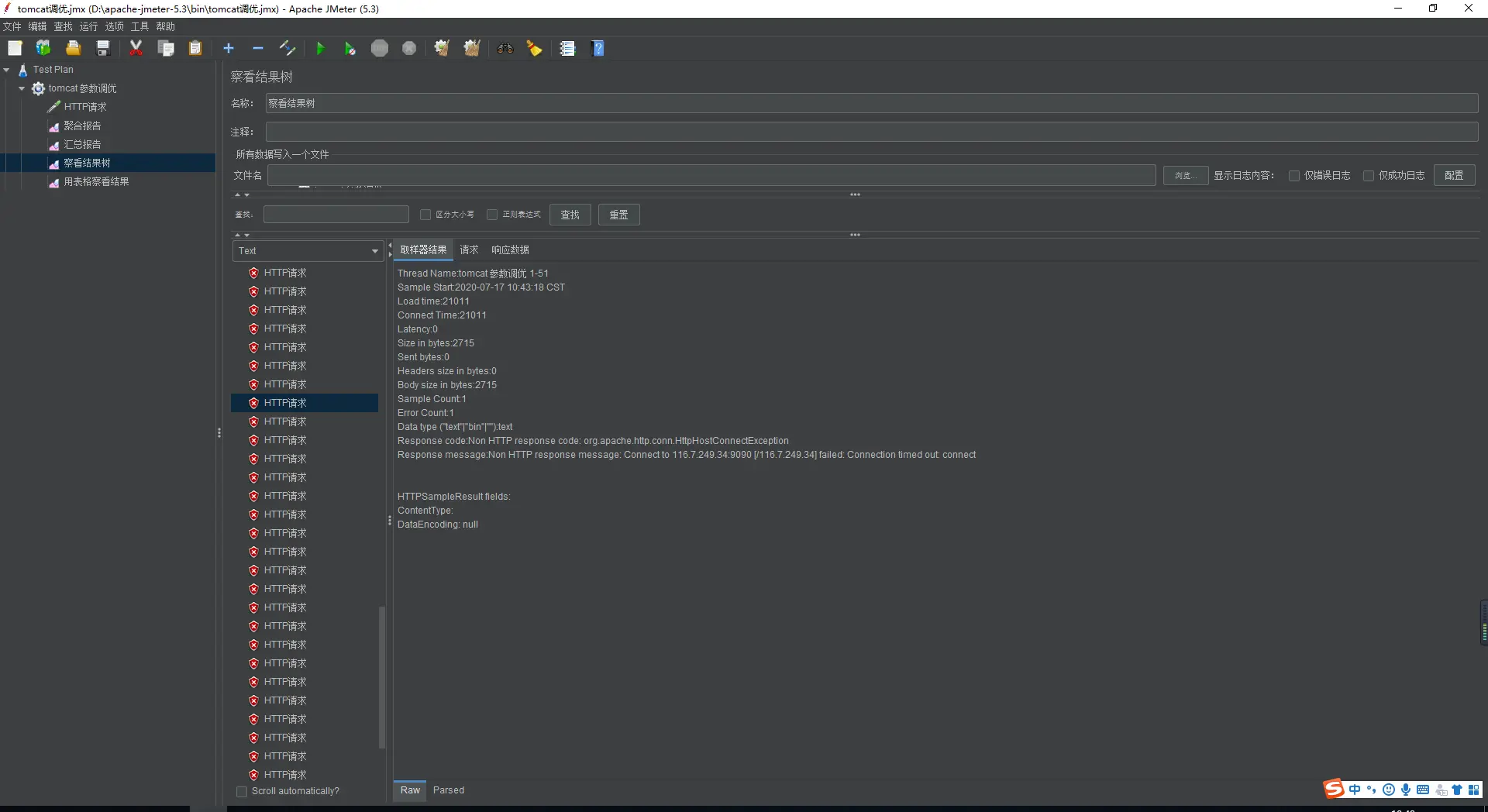Collapse the Test Plan tree node
Screen dimensions: 1488x812
7,70
